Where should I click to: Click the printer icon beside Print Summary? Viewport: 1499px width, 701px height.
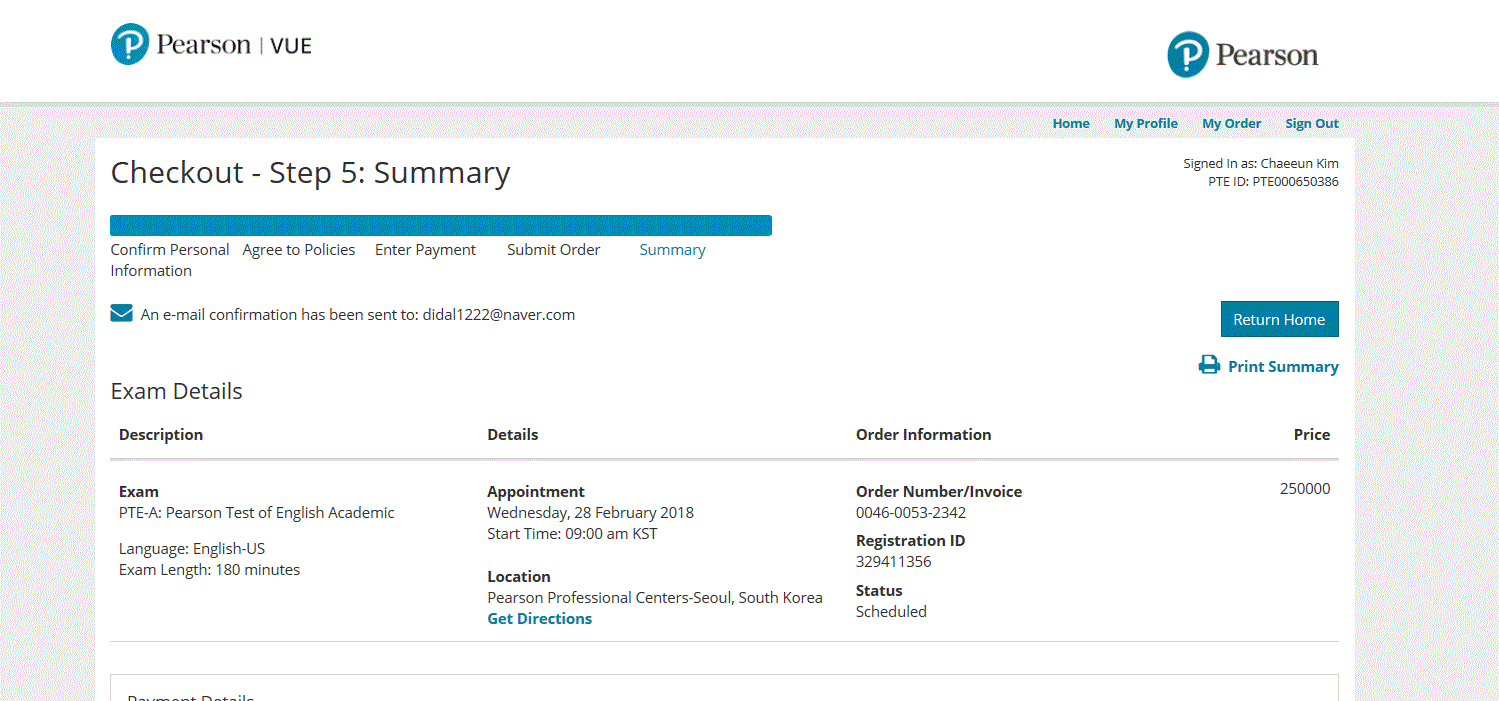tap(1209, 365)
